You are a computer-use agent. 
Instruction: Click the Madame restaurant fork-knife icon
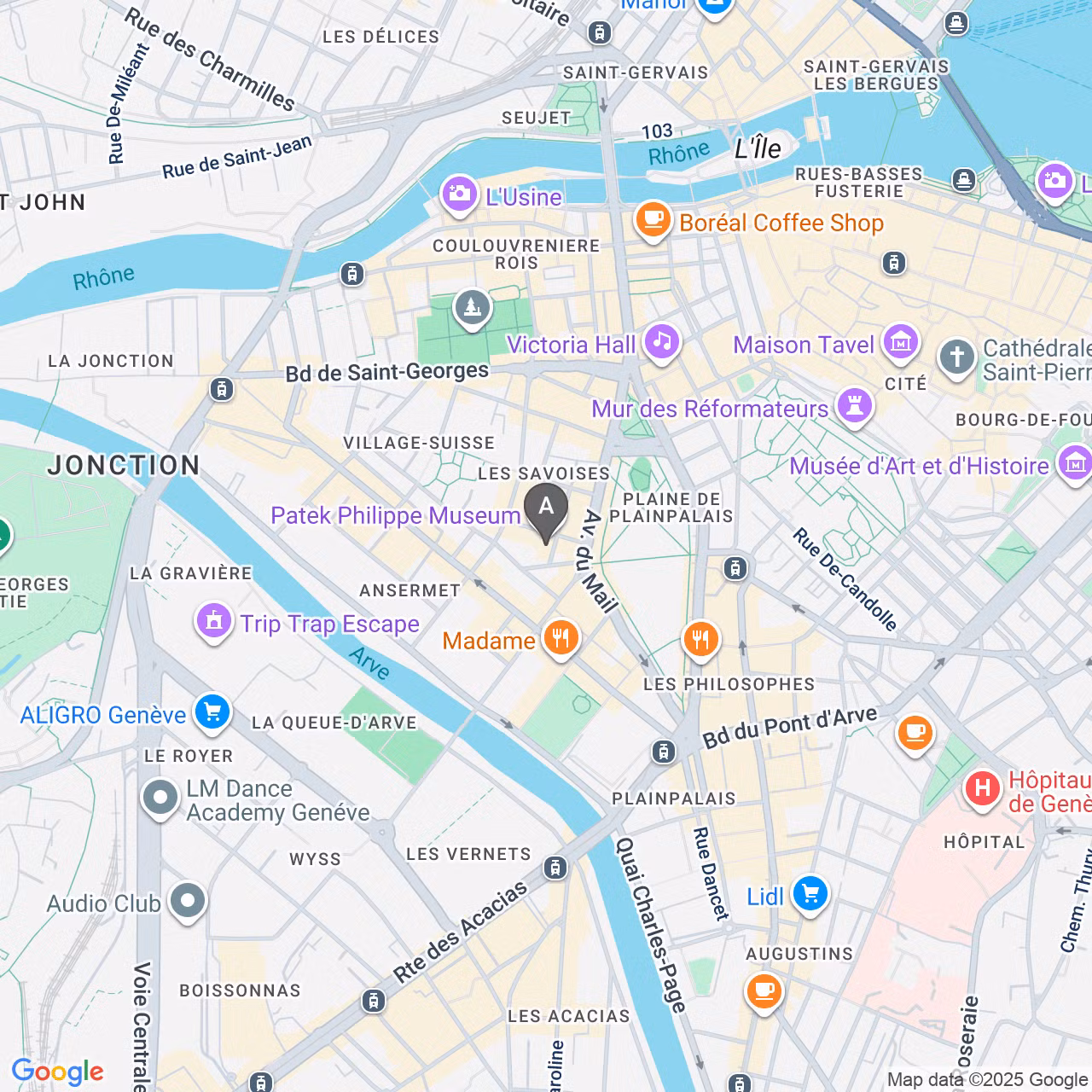[x=561, y=638]
